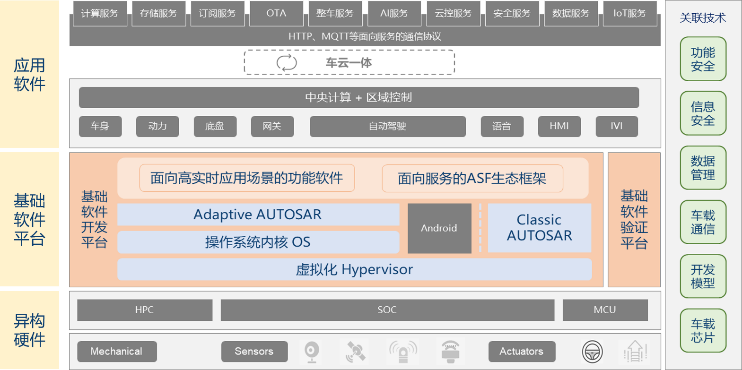Viewport: 742px width, 370px height.
Task: Select the SOC hardware box
Action: 387,310
